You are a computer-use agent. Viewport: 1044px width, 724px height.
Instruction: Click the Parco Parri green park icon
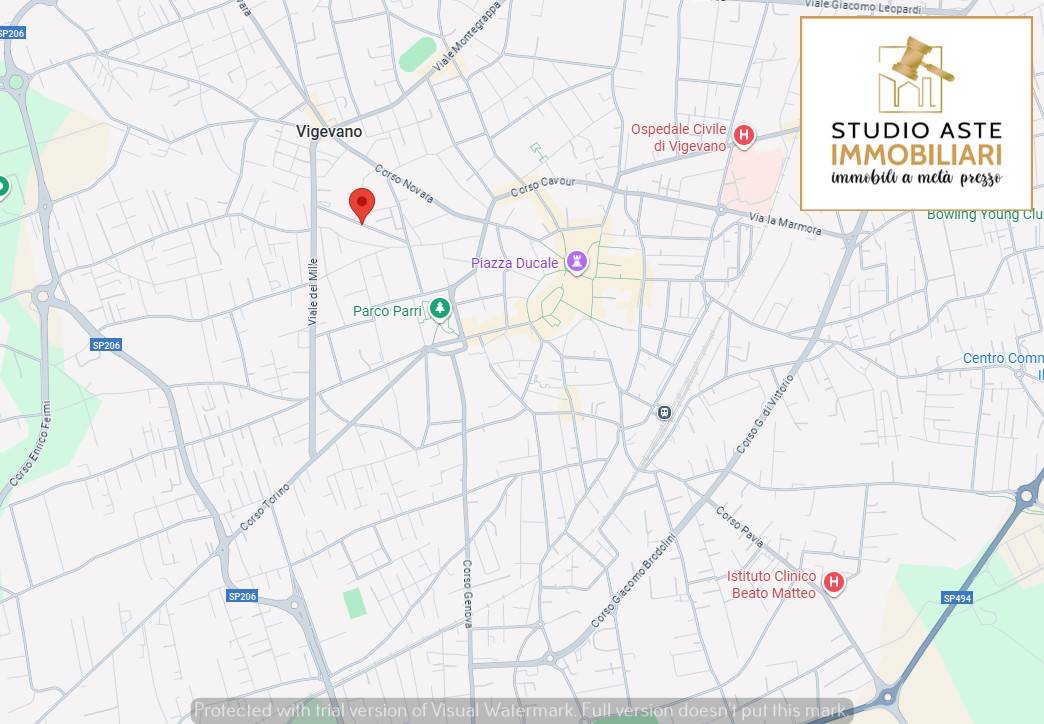pos(438,307)
